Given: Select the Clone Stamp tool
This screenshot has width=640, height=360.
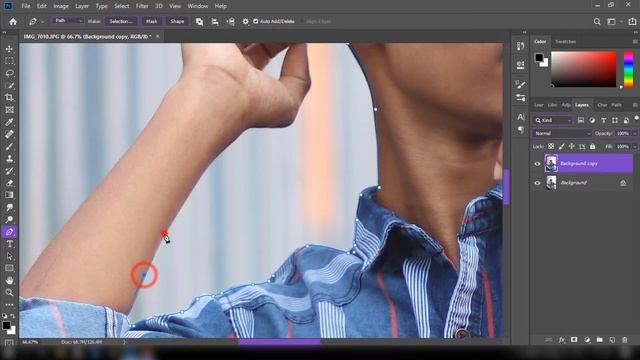Looking at the screenshot, I should point(9,158).
